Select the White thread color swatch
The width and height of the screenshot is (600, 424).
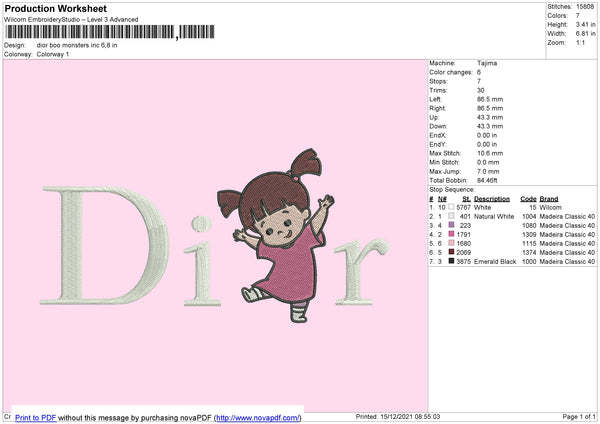[x=451, y=207]
